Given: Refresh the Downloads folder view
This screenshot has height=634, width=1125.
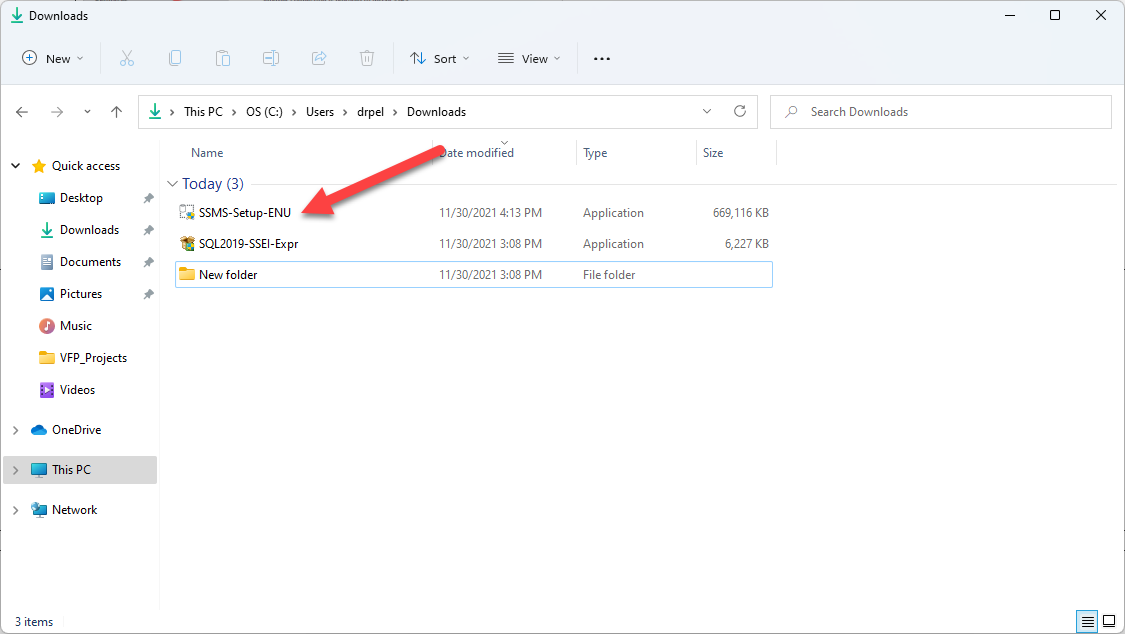Looking at the screenshot, I should pos(740,111).
